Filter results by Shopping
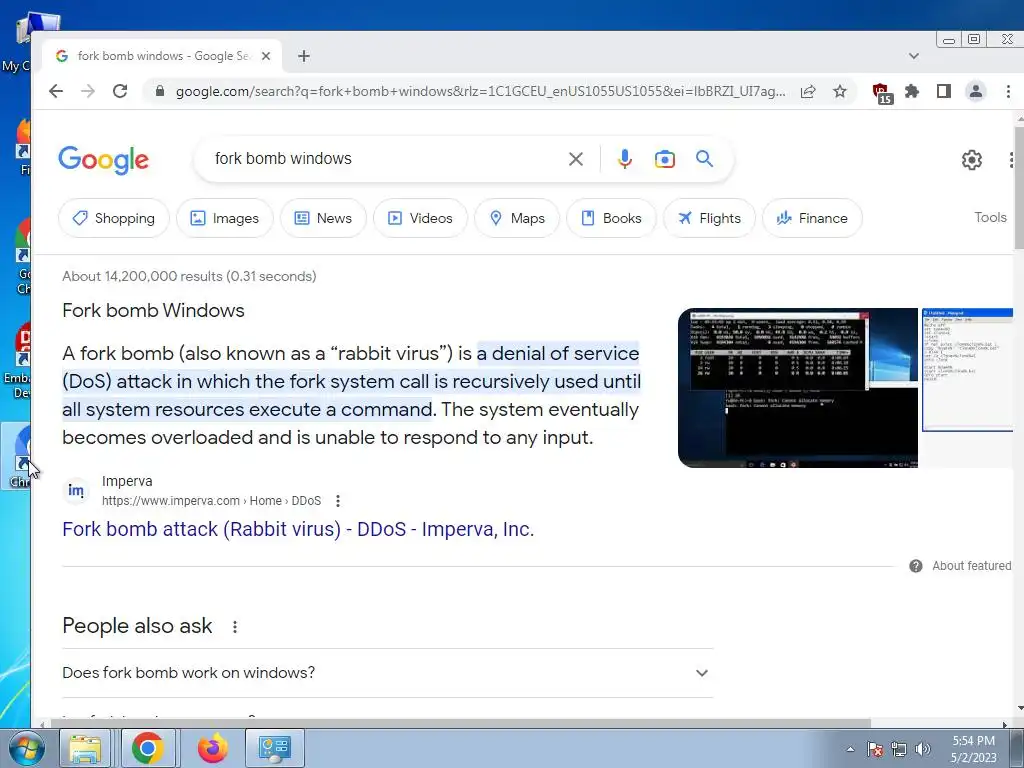The image size is (1024, 768). point(114,218)
